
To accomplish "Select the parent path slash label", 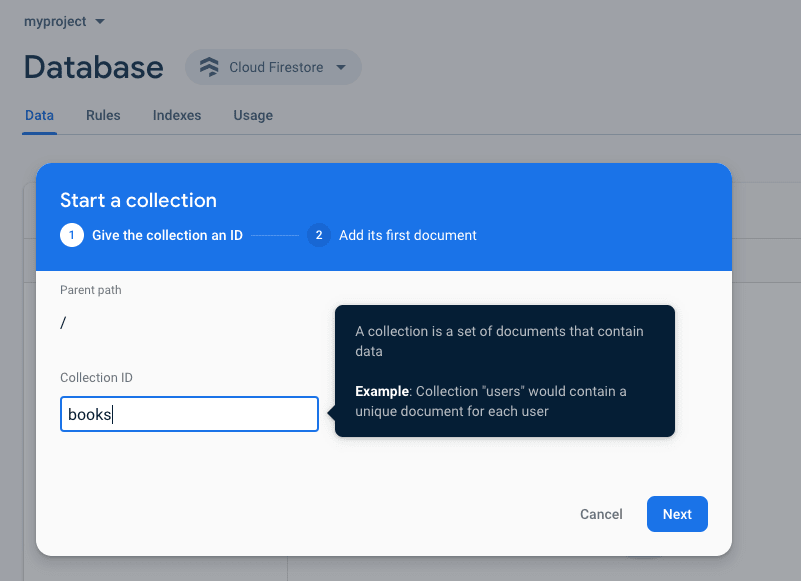I will [x=64, y=322].
